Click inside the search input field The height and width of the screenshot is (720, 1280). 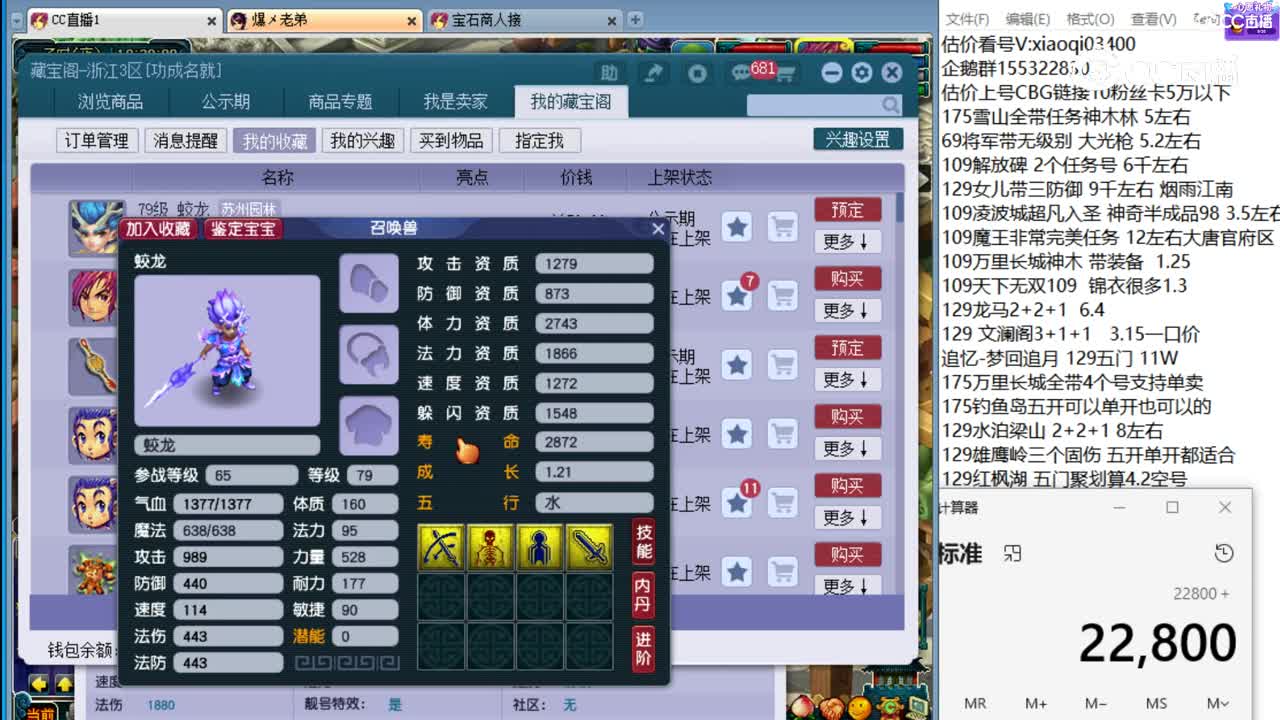(820, 104)
